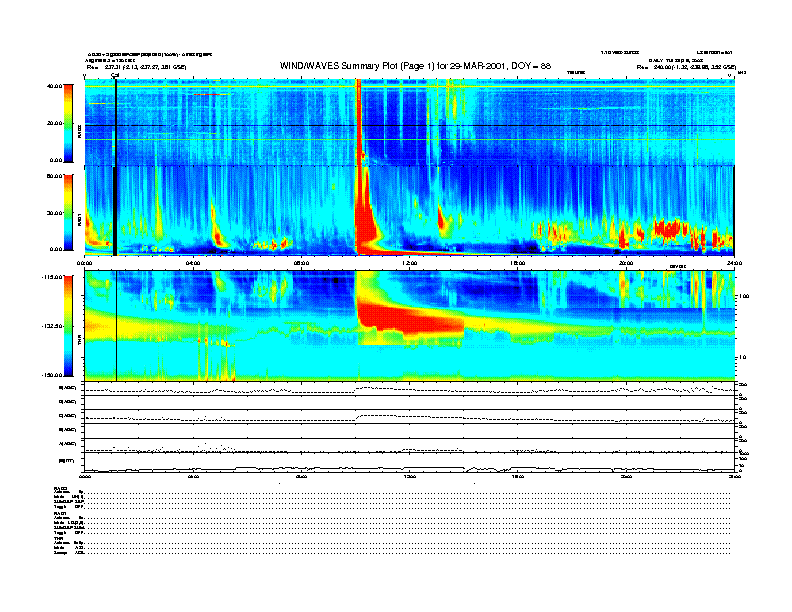Click the left Re position text above RAD2
The height and width of the screenshot is (612, 792).
(136, 67)
